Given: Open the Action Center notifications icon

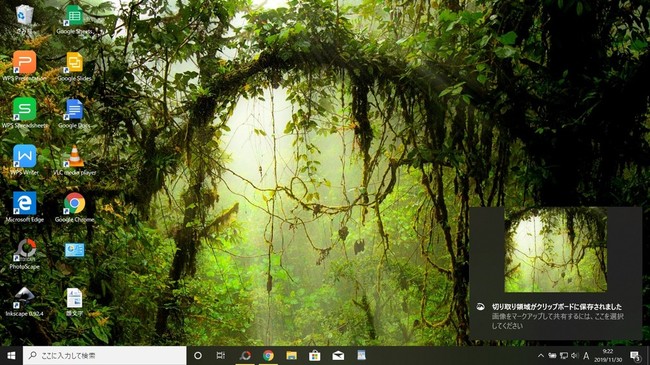Looking at the screenshot, I should pos(635,355).
